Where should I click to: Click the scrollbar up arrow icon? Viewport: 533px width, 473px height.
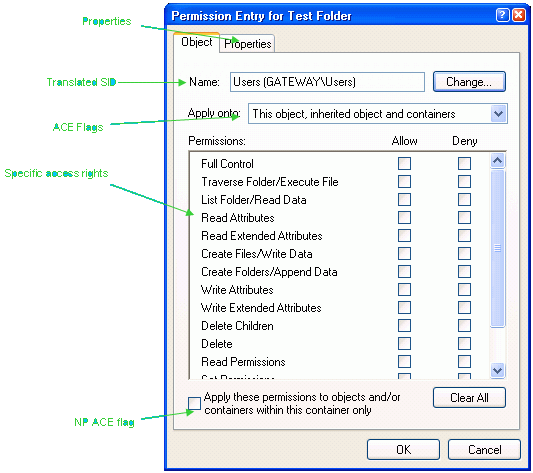(x=498, y=161)
